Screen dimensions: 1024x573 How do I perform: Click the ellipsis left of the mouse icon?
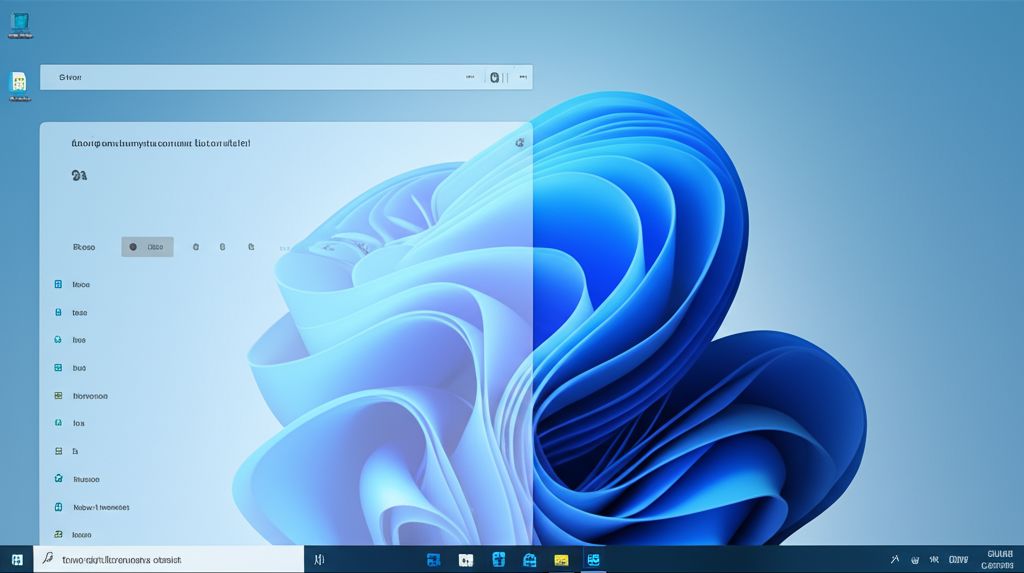pyautogui.click(x=470, y=77)
